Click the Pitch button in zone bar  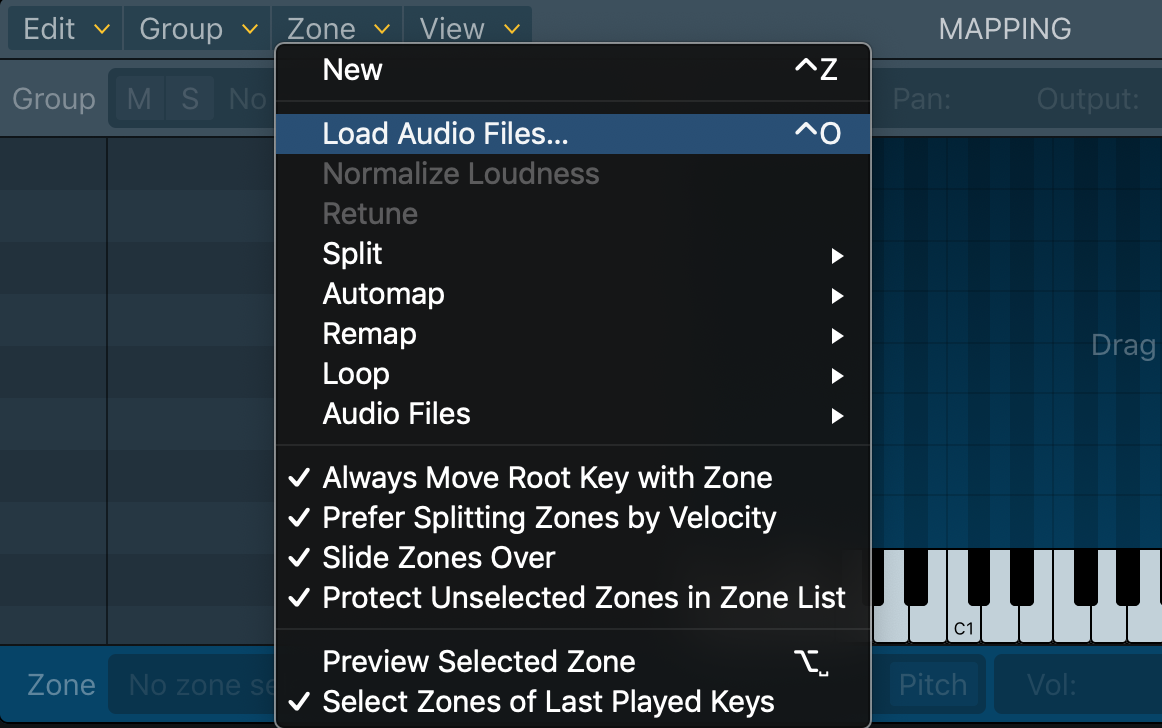tap(932, 685)
